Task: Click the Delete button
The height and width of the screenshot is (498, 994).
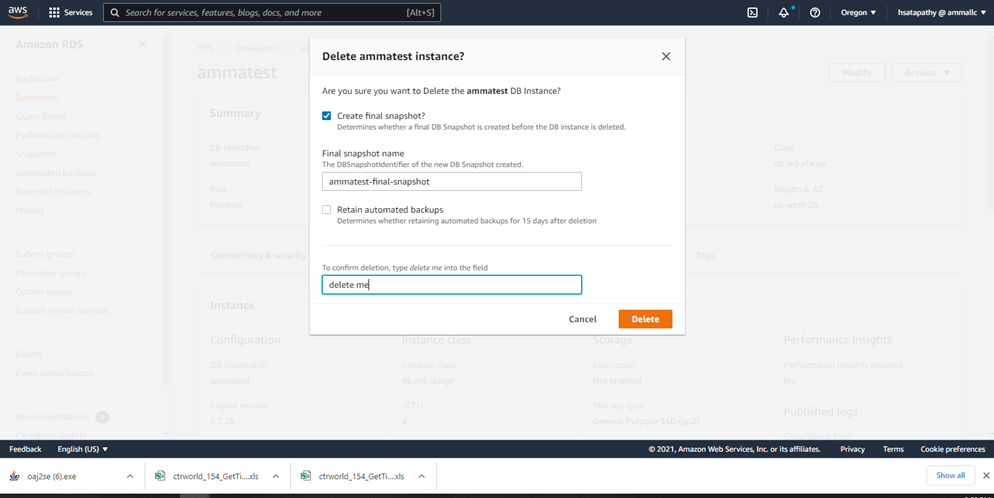Action: point(645,319)
